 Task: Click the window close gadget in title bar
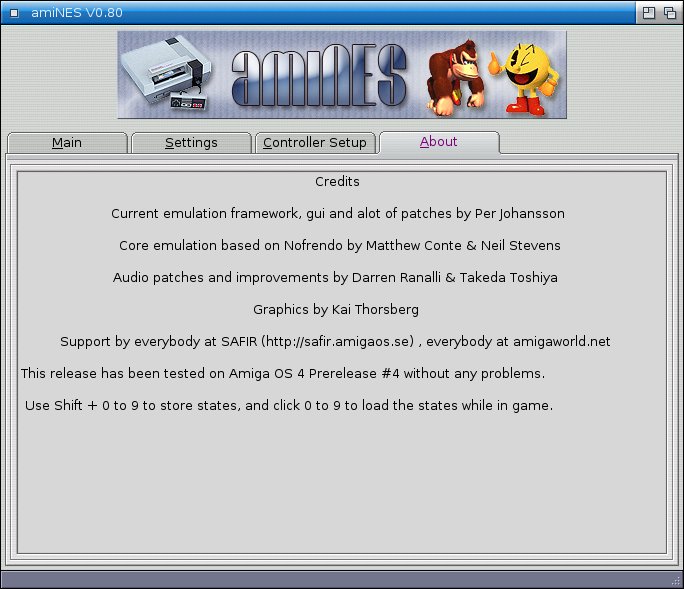pos(14,13)
